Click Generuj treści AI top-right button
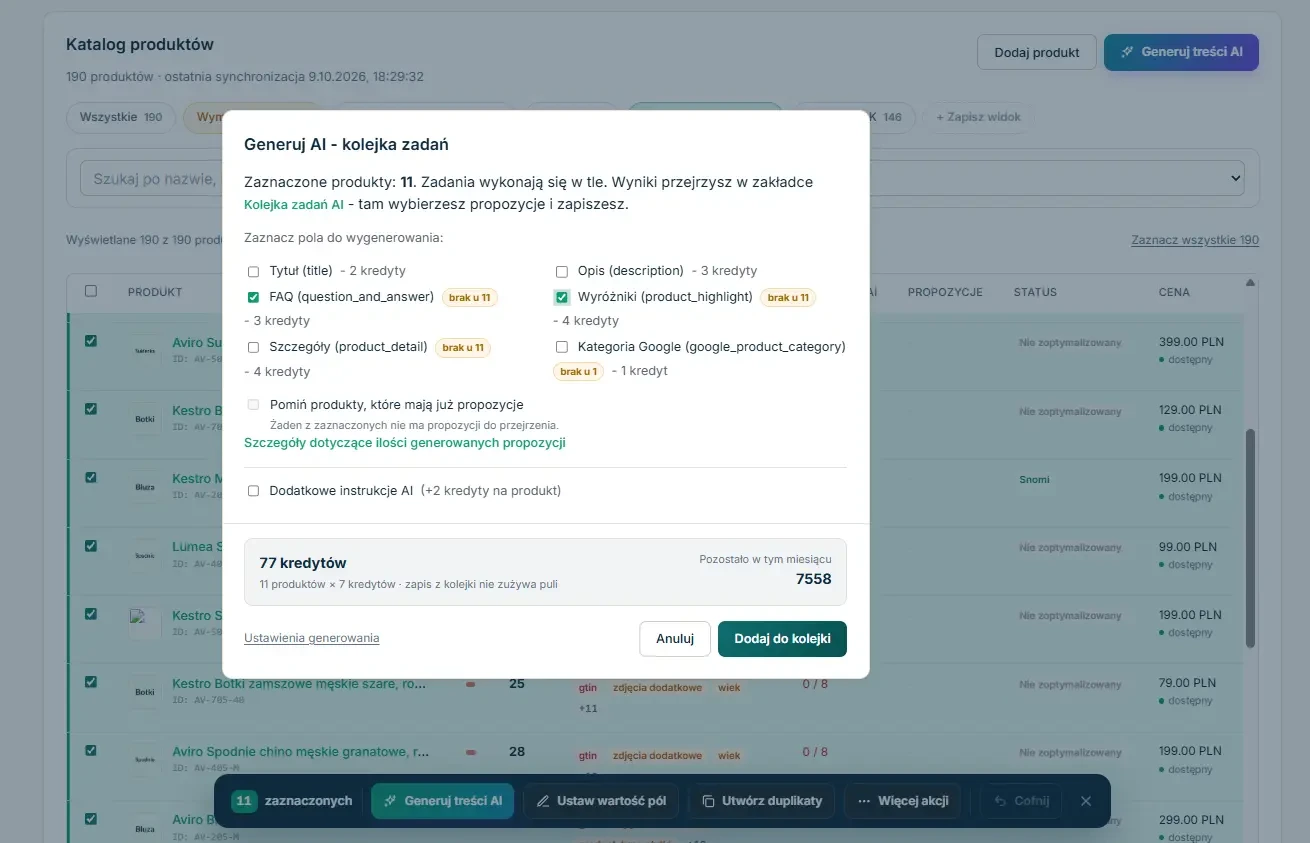1310x843 pixels. [1181, 52]
